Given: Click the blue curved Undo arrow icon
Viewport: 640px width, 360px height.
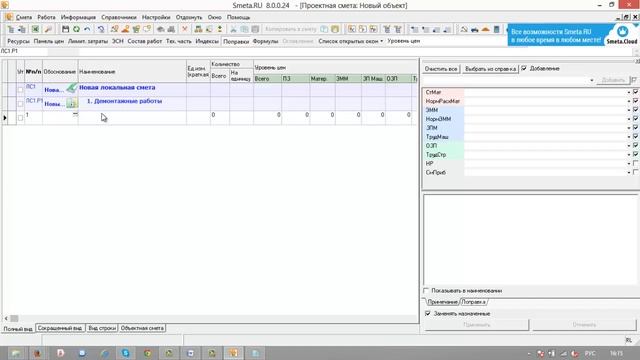Looking at the screenshot, I should coord(87,29).
